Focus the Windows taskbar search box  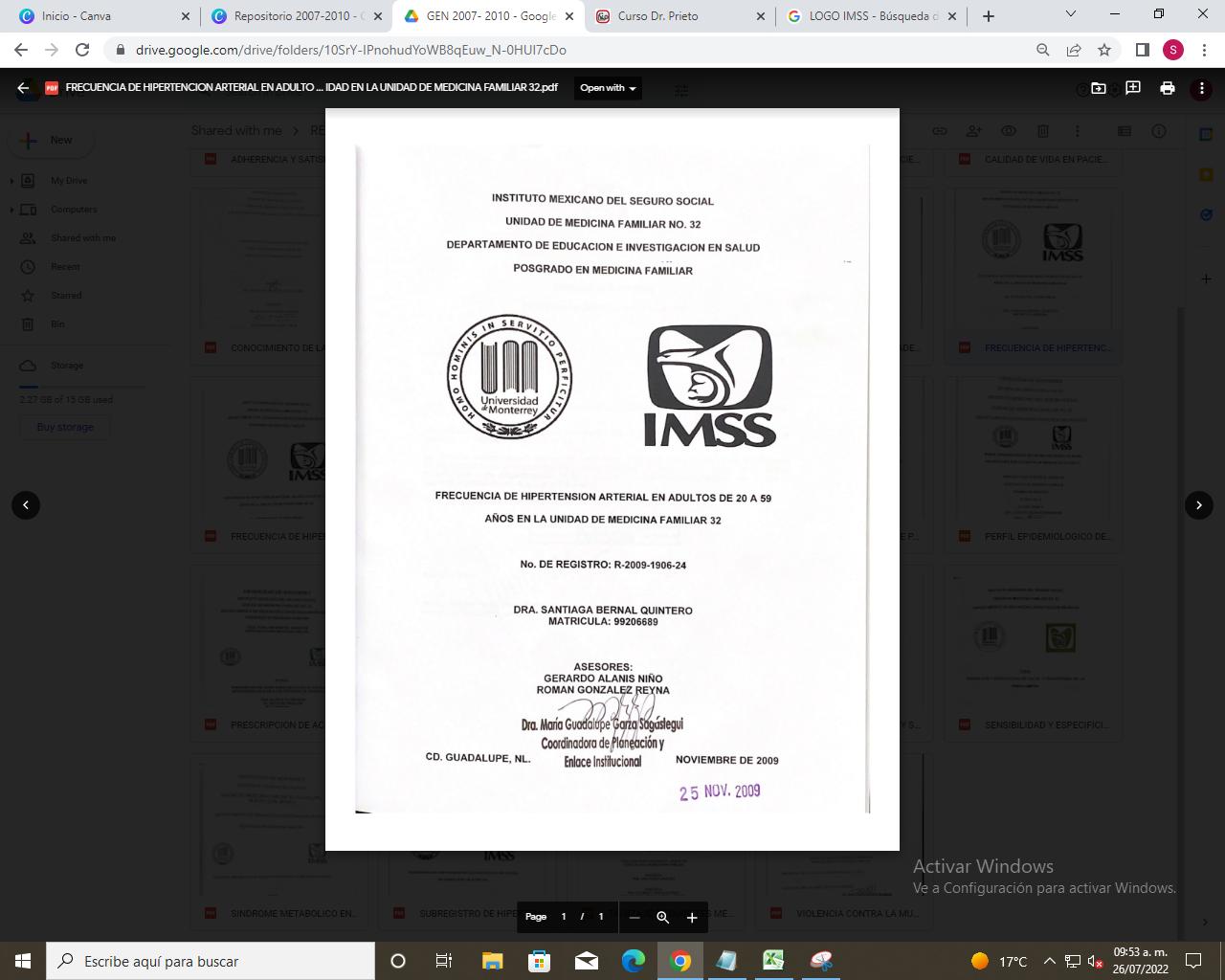[x=211, y=961]
